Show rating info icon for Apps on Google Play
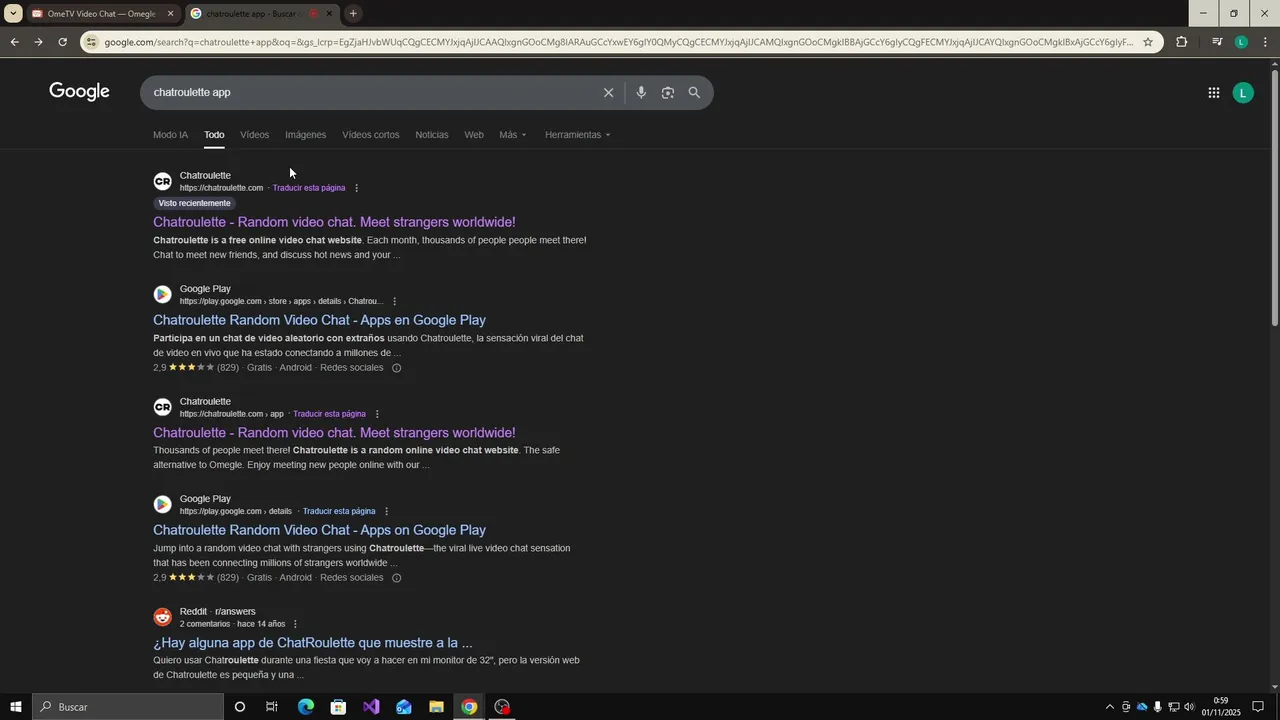 tap(397, 578)
